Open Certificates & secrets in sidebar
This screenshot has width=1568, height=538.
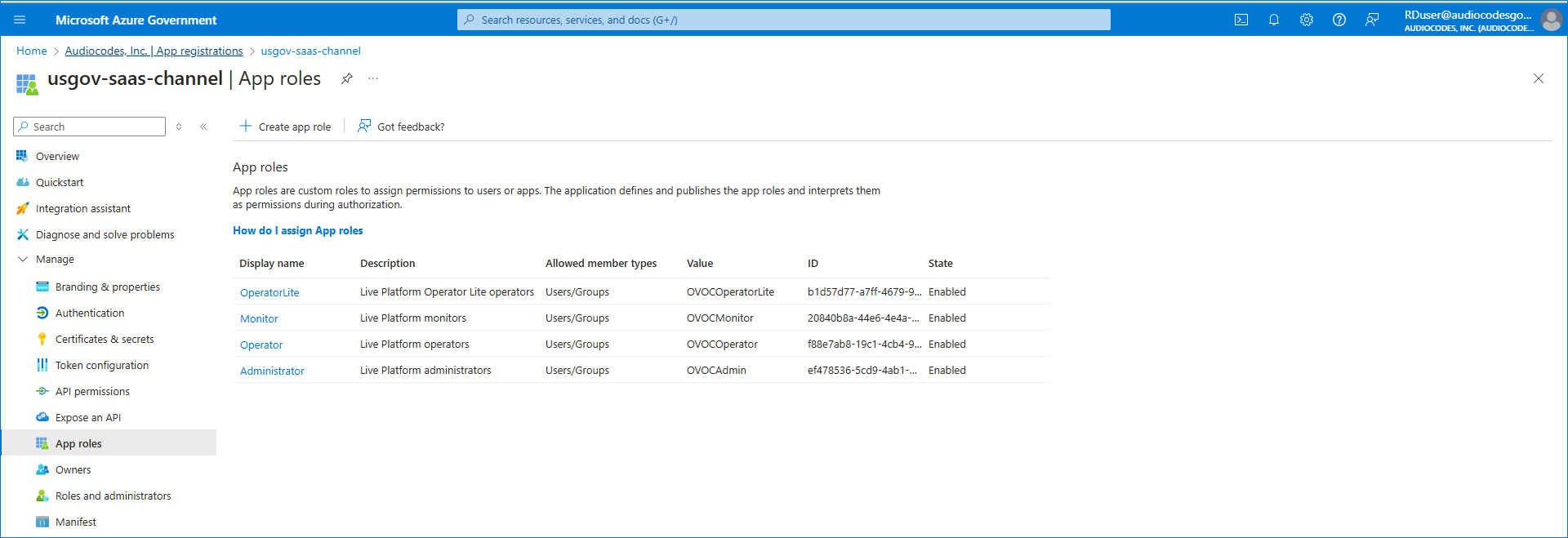point(105,339)
